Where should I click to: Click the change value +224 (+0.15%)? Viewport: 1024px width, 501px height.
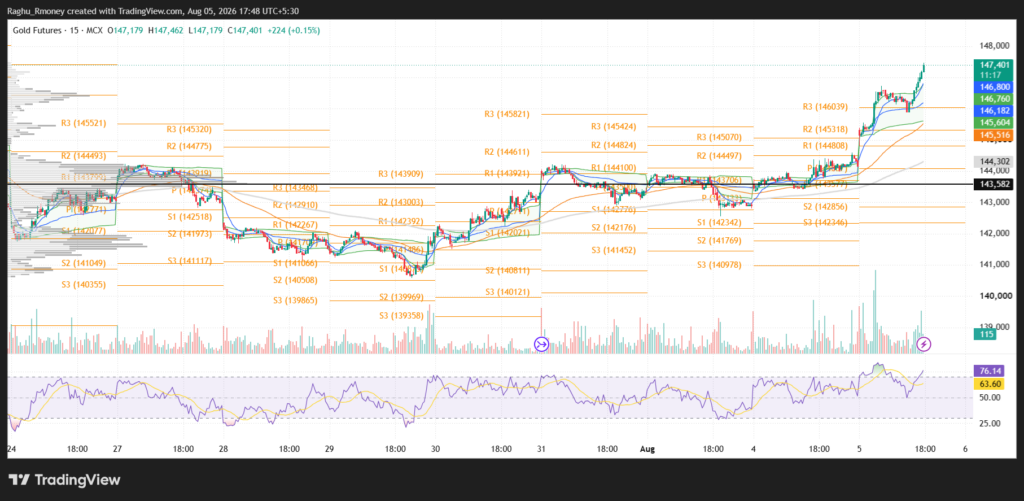(x=293, y=30)
